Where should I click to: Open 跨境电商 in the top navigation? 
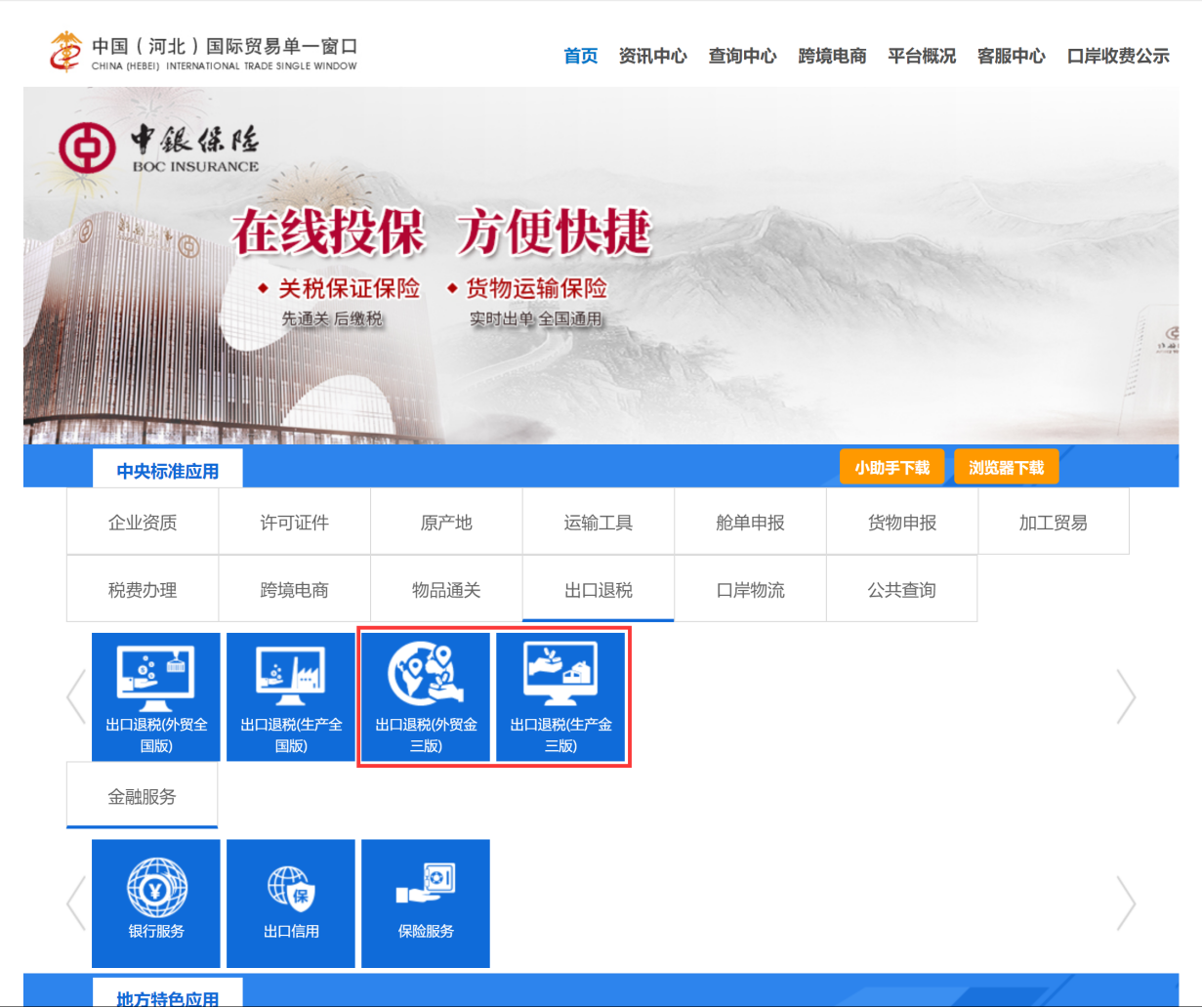[x=833, y=57]
